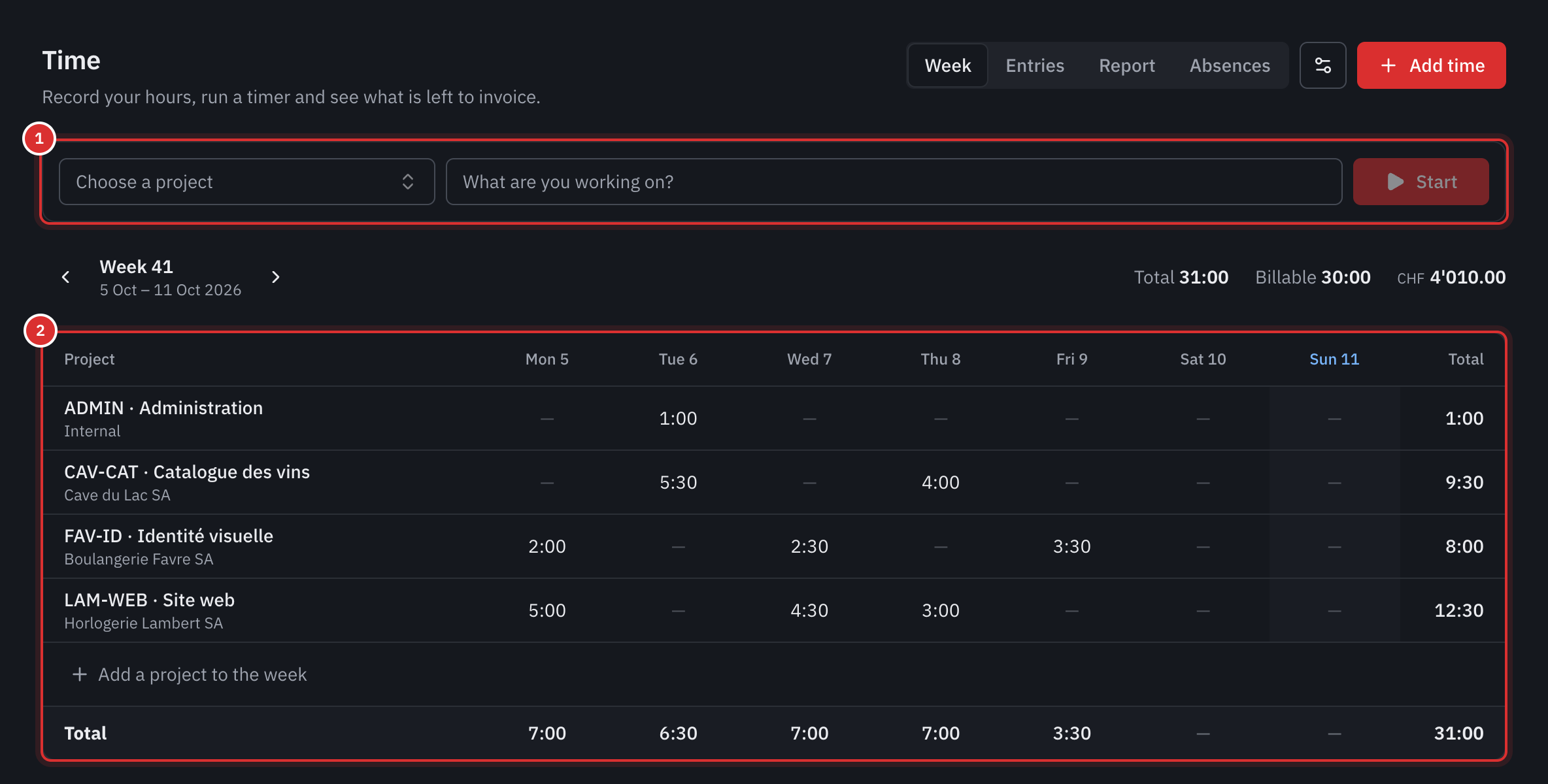Open the Absences tab
1548x784 pixels.
point(1230,65)
